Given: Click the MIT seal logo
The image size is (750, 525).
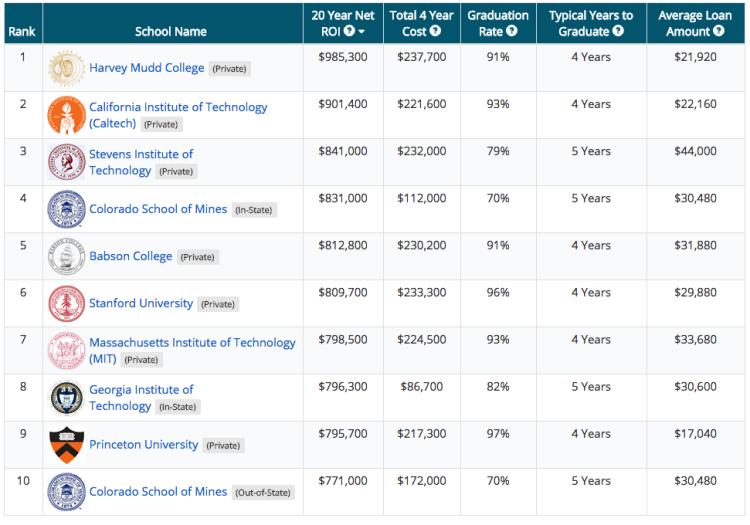Looking at the screenshot, I should tap(66, 351).
